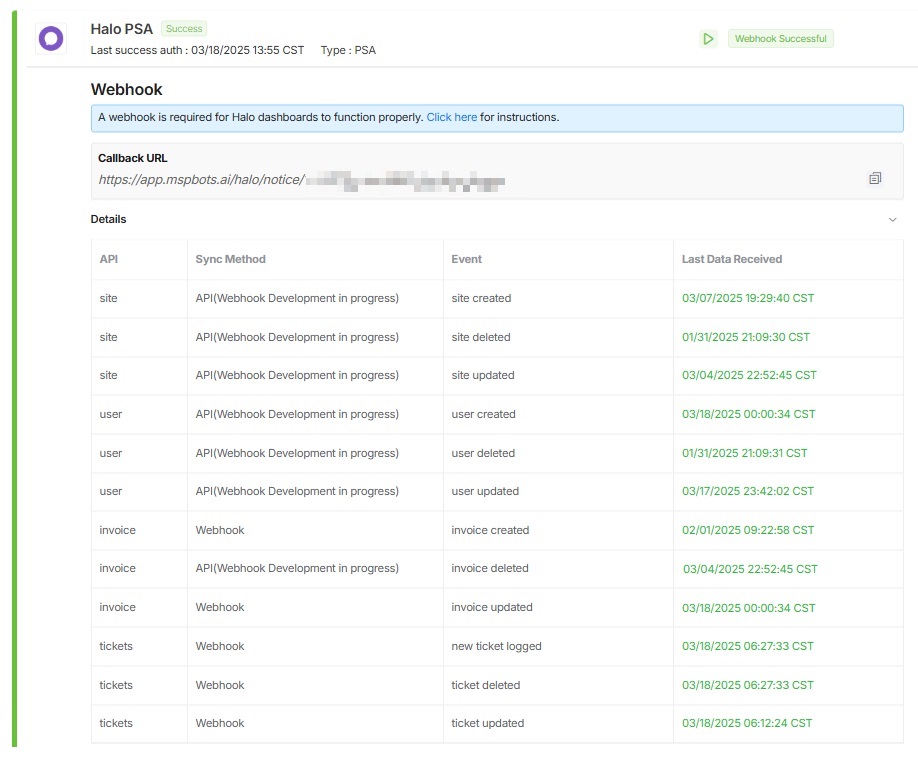This screenshot has width=918, height=757.
Task: Click the Halo PSA purple logo icon
Action: click(50, 39)
